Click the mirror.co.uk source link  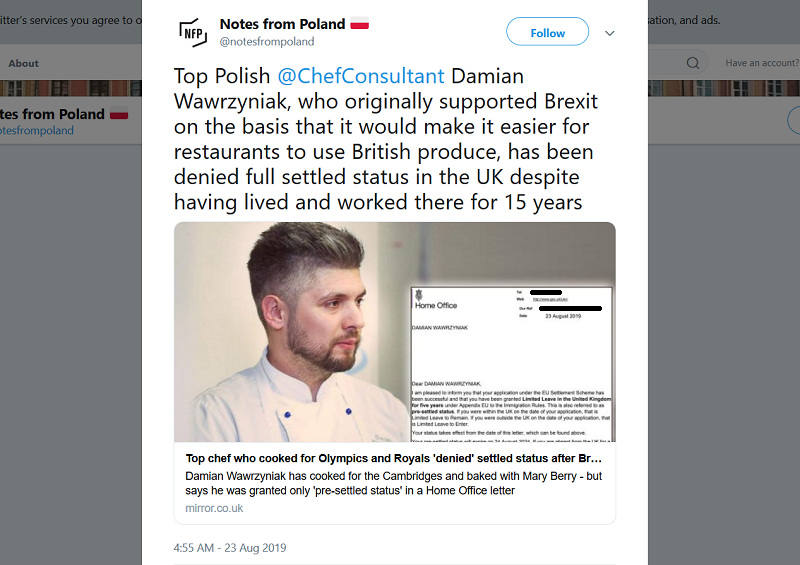214,508
